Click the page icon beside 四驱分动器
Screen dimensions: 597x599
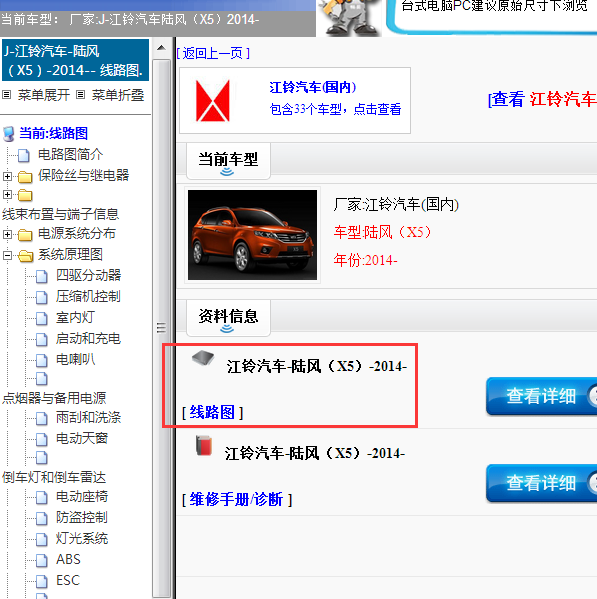(x=42, y=277)
